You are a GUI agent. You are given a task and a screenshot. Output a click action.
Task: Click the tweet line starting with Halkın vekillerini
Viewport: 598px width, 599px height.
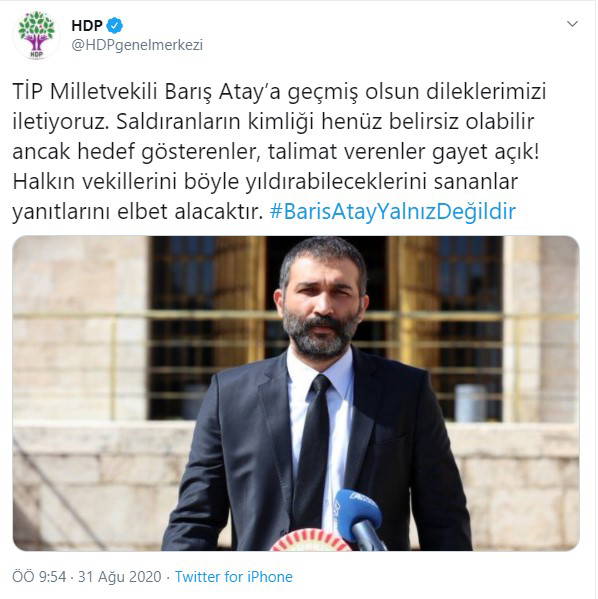tap(265, 182)
